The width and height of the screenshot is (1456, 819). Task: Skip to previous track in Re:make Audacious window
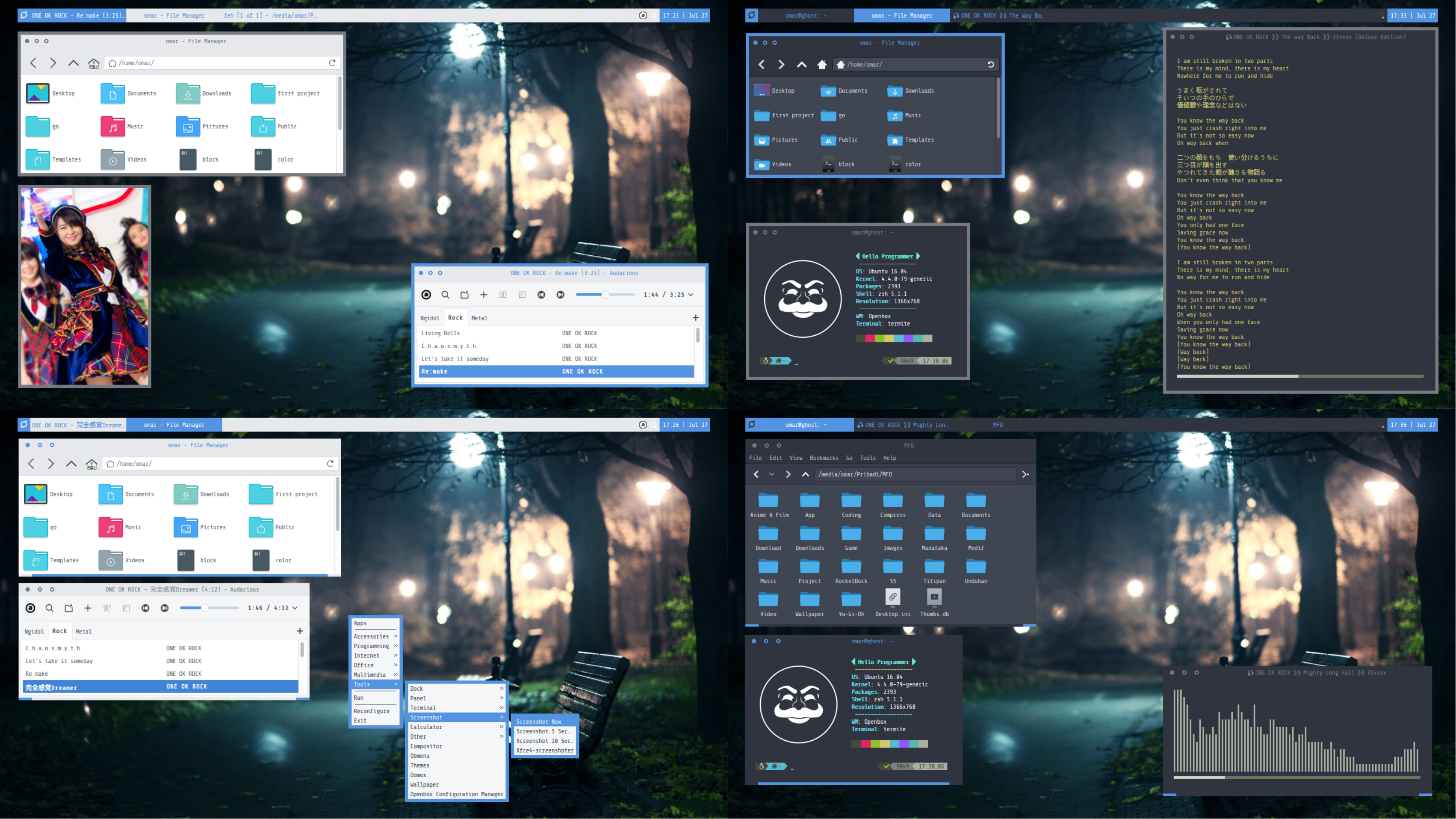541,295
